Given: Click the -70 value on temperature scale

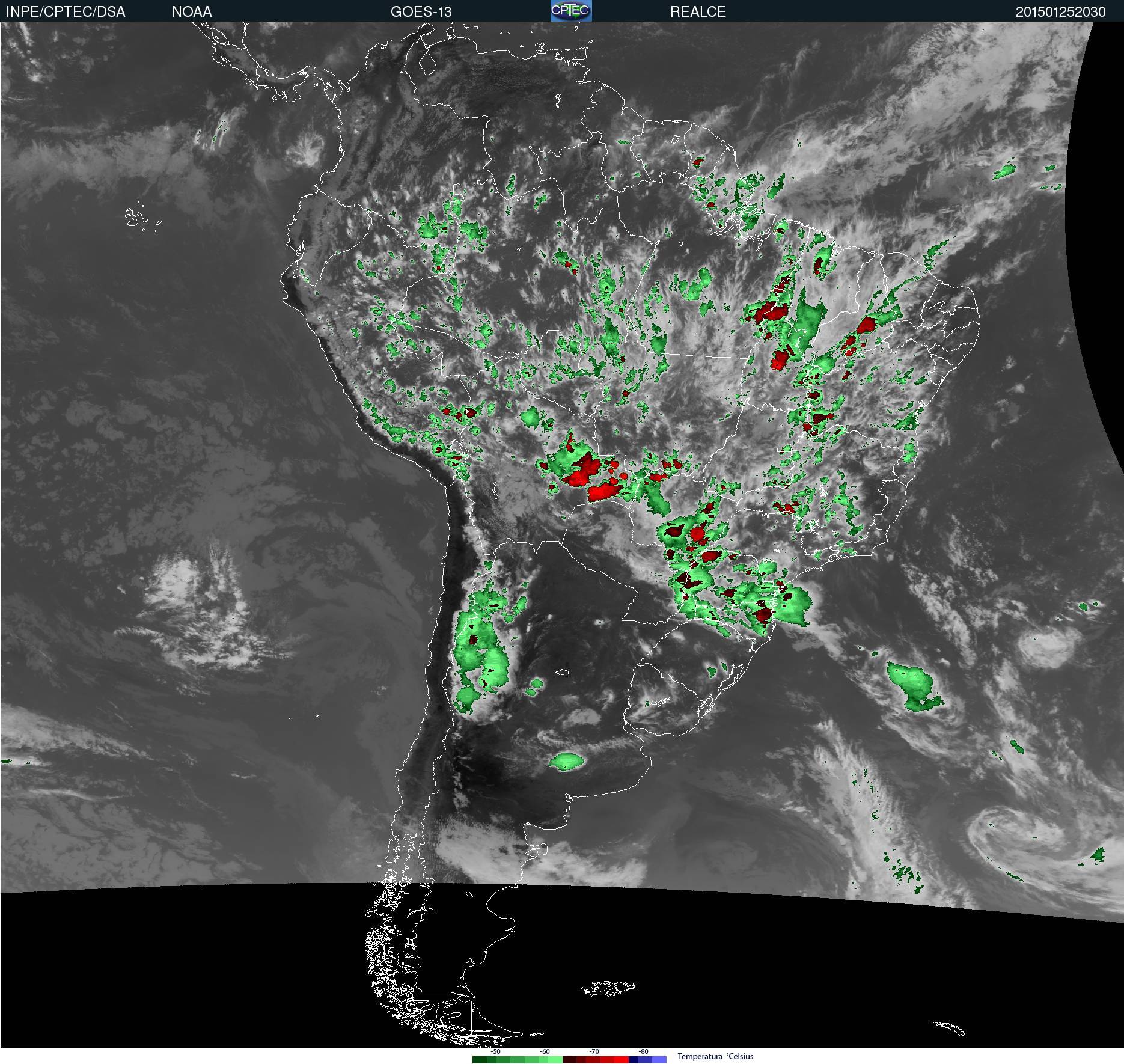Looking at the screenshot, I should tap(594, 1051).
